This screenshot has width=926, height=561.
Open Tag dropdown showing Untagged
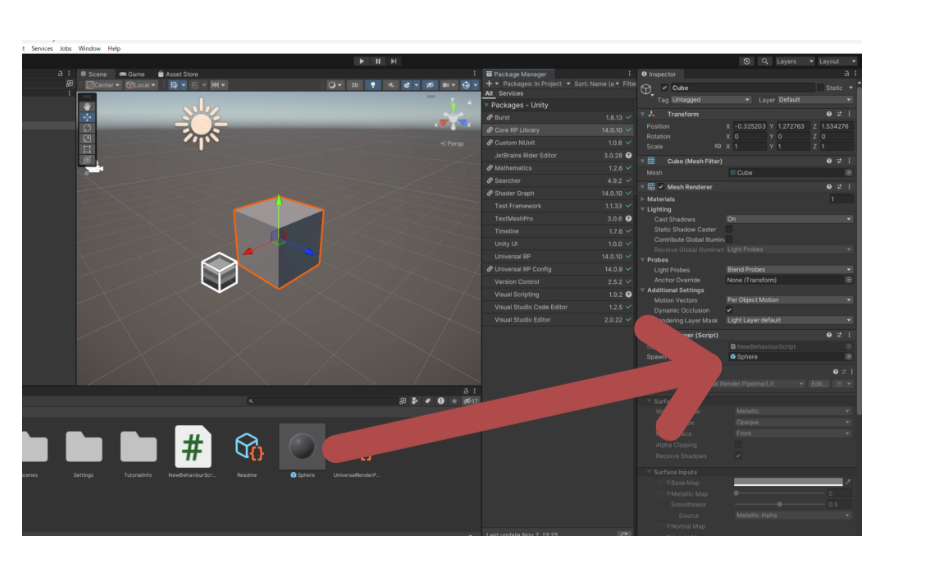coord(711,100)
